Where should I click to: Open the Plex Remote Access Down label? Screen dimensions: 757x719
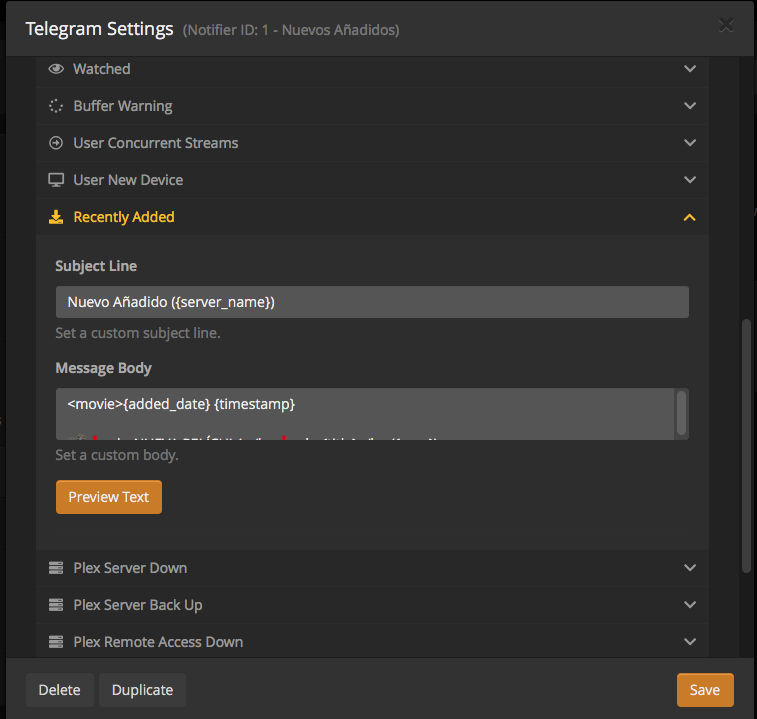point(158,642)
